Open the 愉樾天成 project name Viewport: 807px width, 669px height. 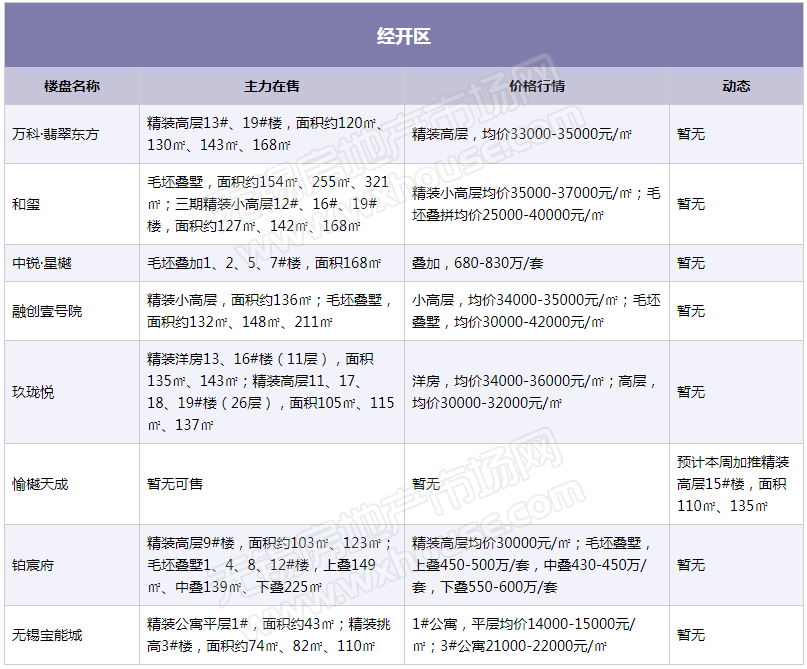coord(41,484)
